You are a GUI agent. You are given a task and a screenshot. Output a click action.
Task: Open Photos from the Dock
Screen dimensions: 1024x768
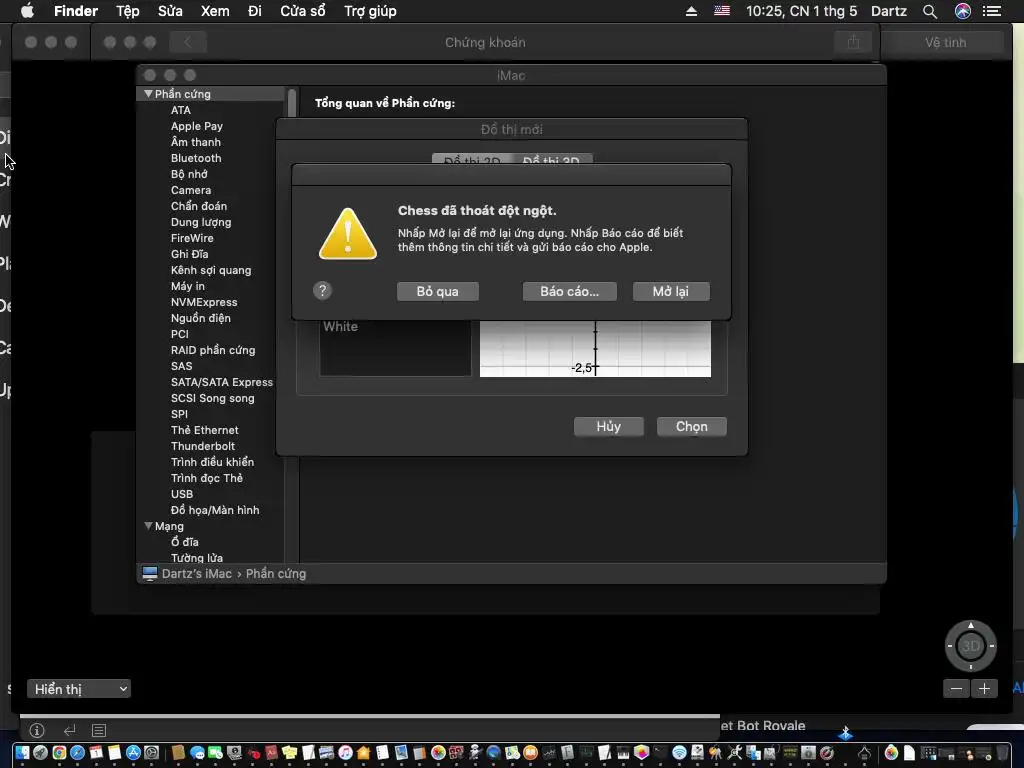[x=438, y=752]
